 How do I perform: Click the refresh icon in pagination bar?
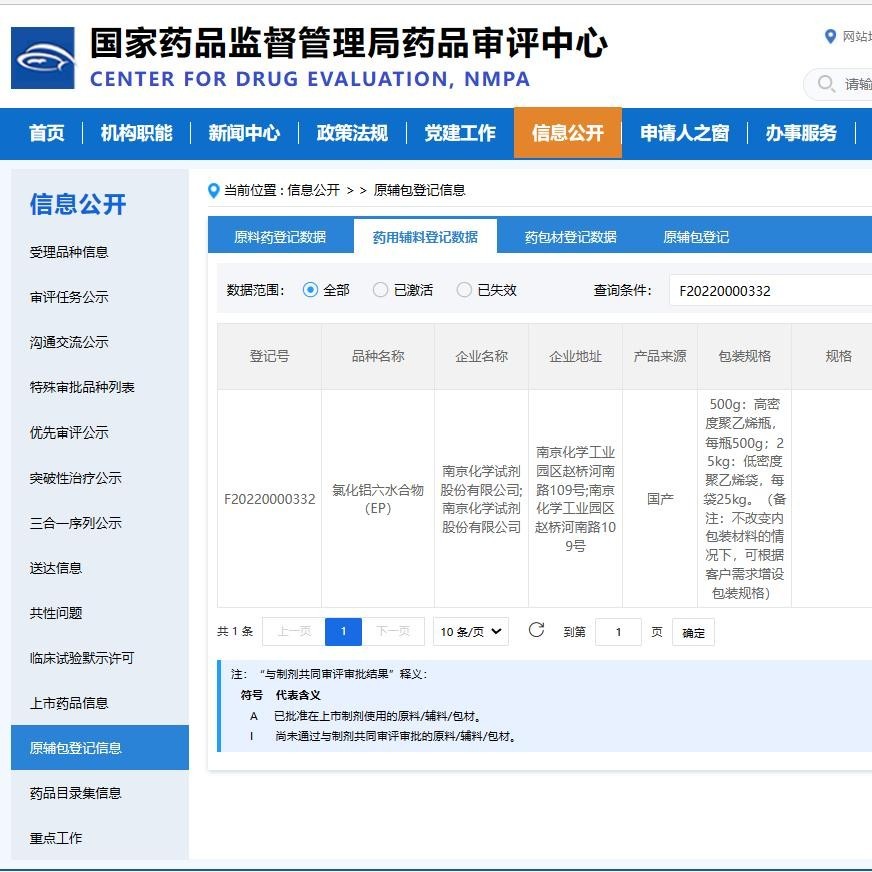point(536,630)
